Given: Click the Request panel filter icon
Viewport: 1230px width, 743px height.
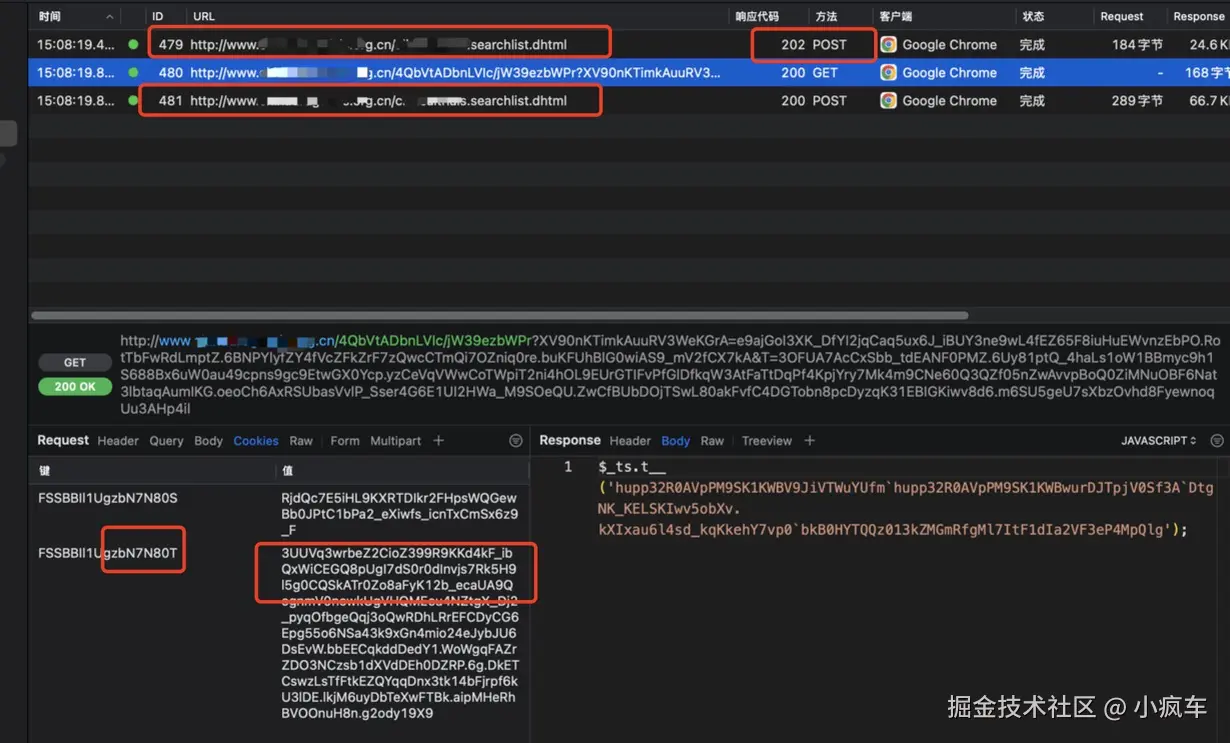Looking at the screenshot, I should coord(516,441).
